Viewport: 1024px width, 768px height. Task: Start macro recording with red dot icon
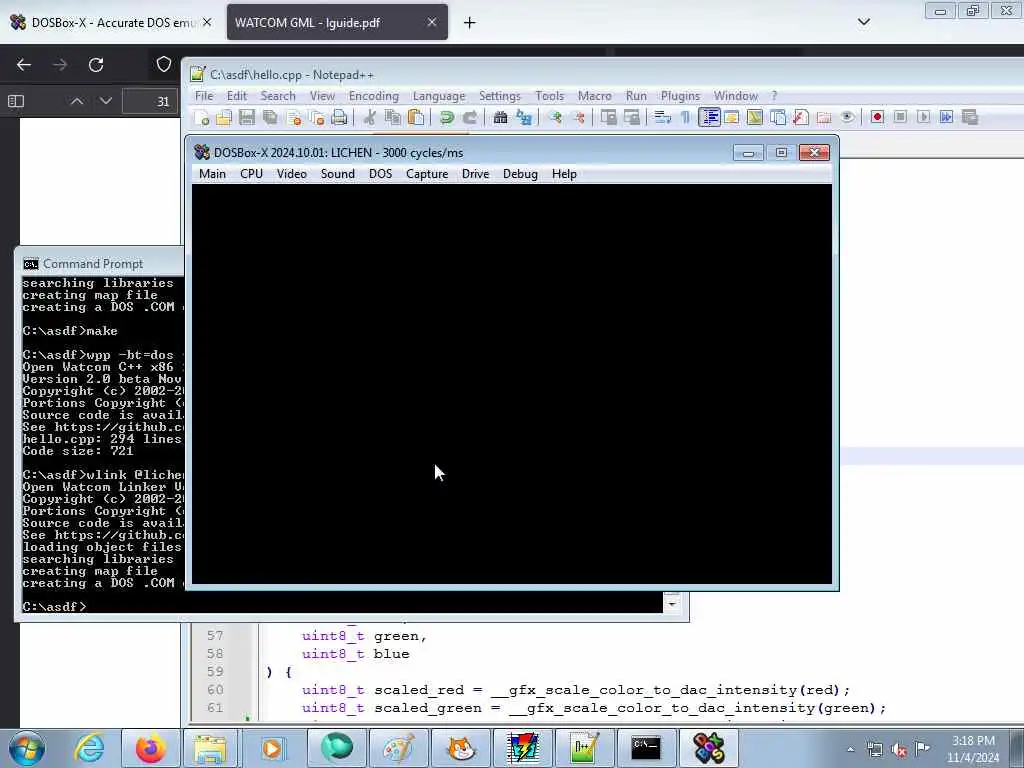pyautogui.click(x=877, y=118)
